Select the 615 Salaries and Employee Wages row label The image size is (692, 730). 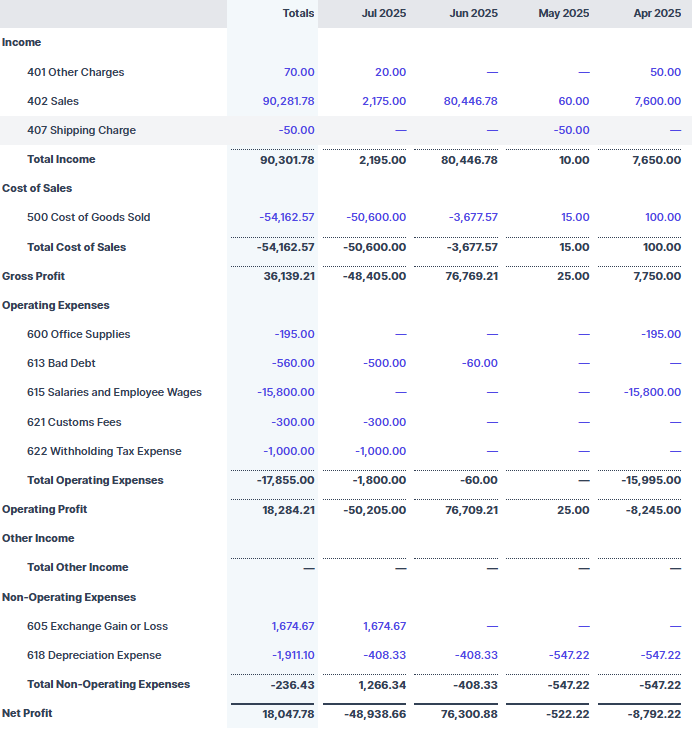tap(114, 392)
